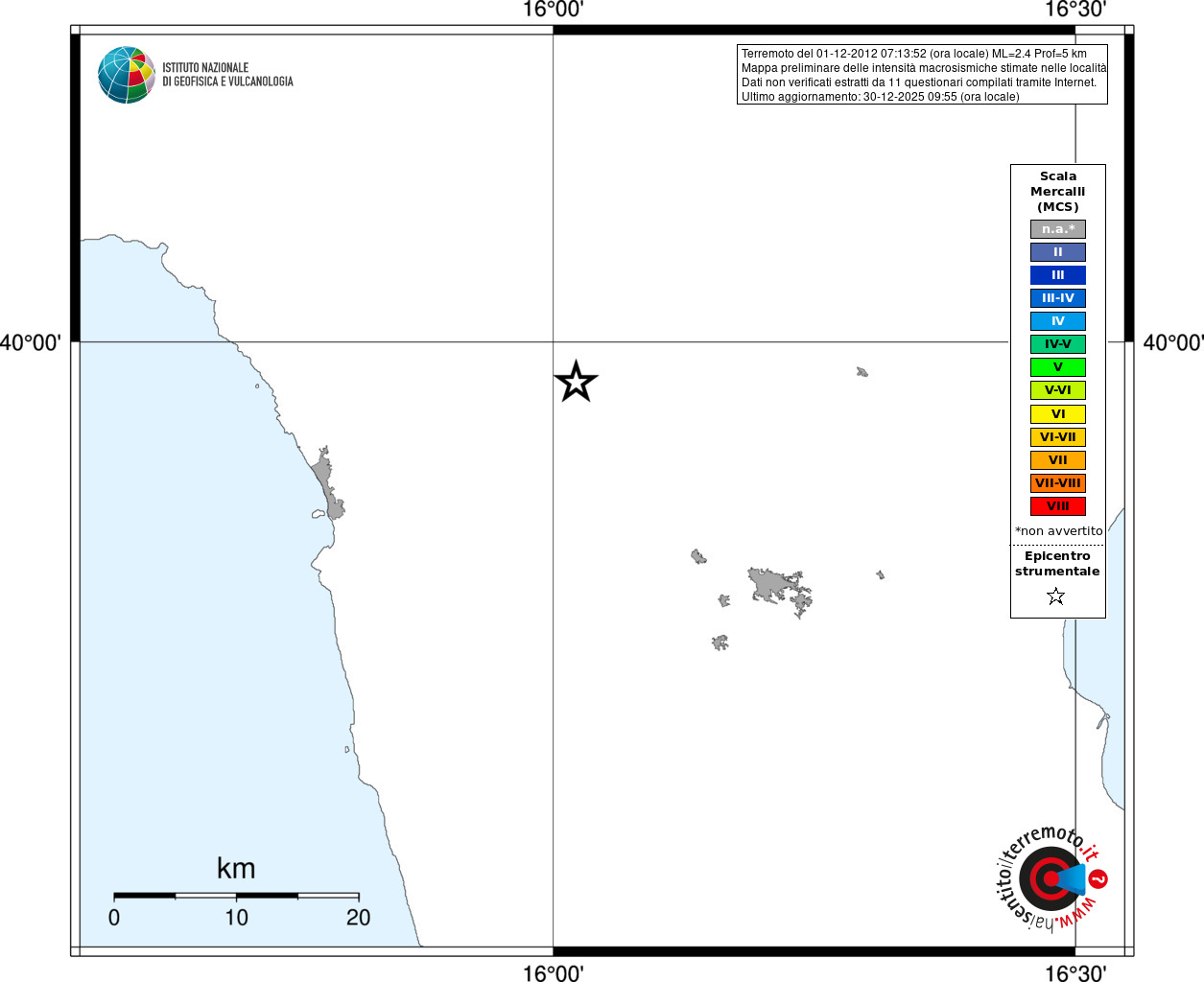Click the left 40°00' latitude label
This screenshot has height=982, width=1204.
click(31, 342)
